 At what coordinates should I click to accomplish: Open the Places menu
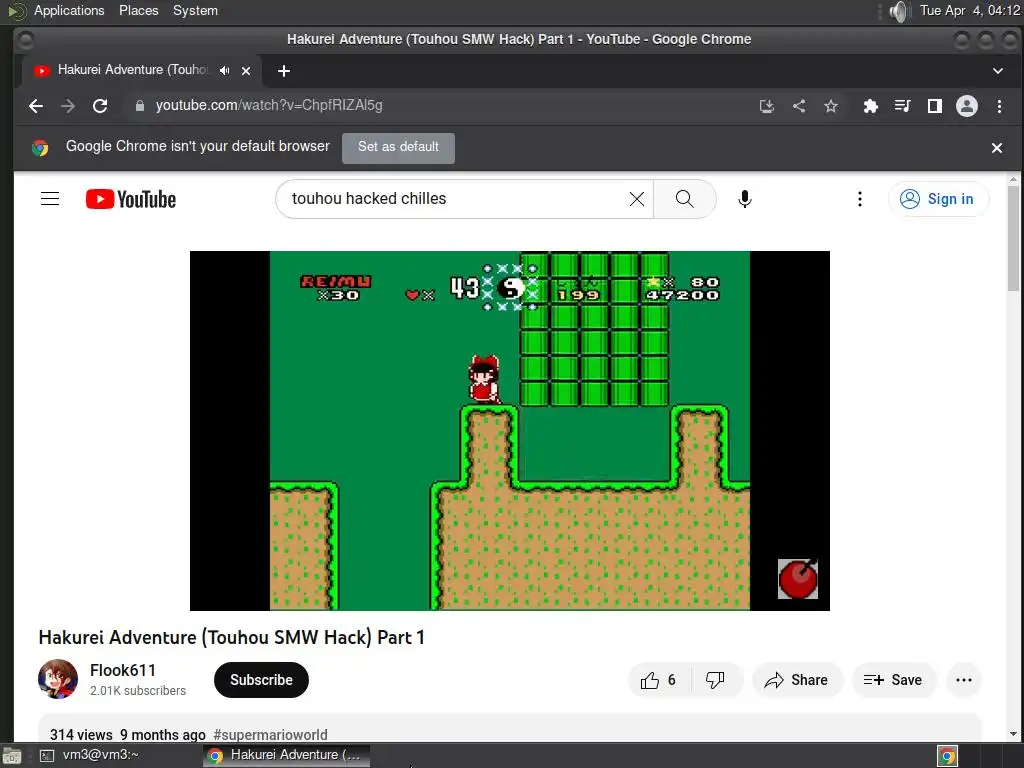click(138, 10)
